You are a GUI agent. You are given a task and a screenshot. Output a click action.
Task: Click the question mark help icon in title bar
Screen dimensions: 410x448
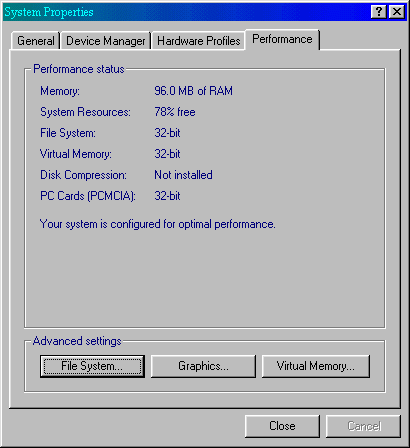tap(379, 12)
